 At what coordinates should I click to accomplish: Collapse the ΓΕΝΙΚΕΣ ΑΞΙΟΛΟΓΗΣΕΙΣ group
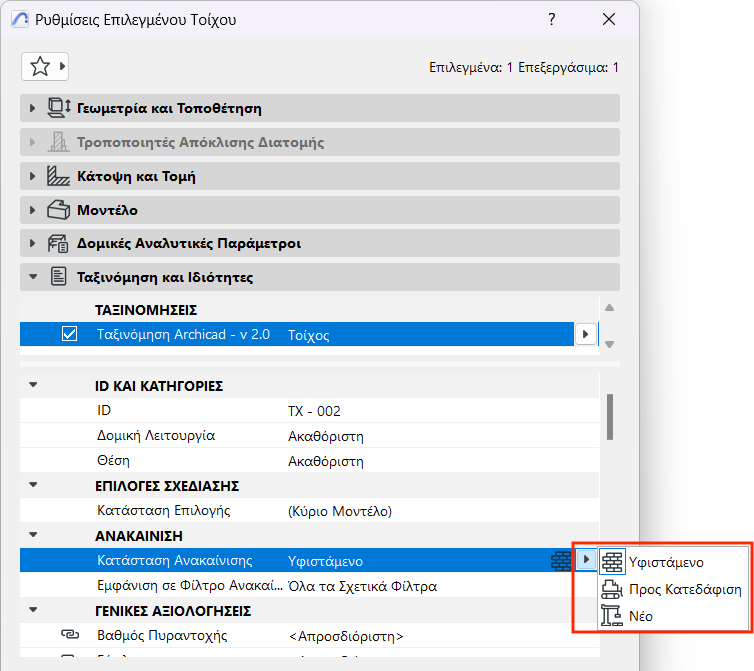click(33, 610)
